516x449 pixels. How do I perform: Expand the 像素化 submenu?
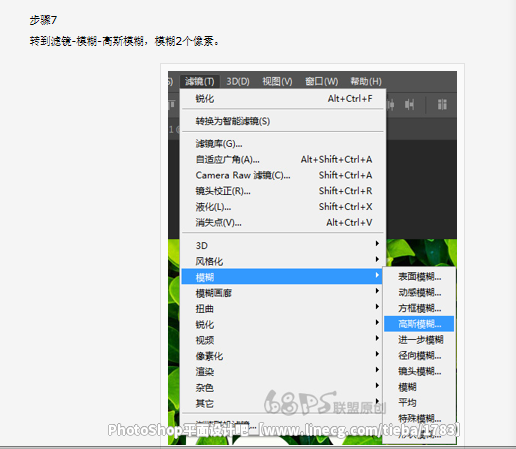point(283,356)
